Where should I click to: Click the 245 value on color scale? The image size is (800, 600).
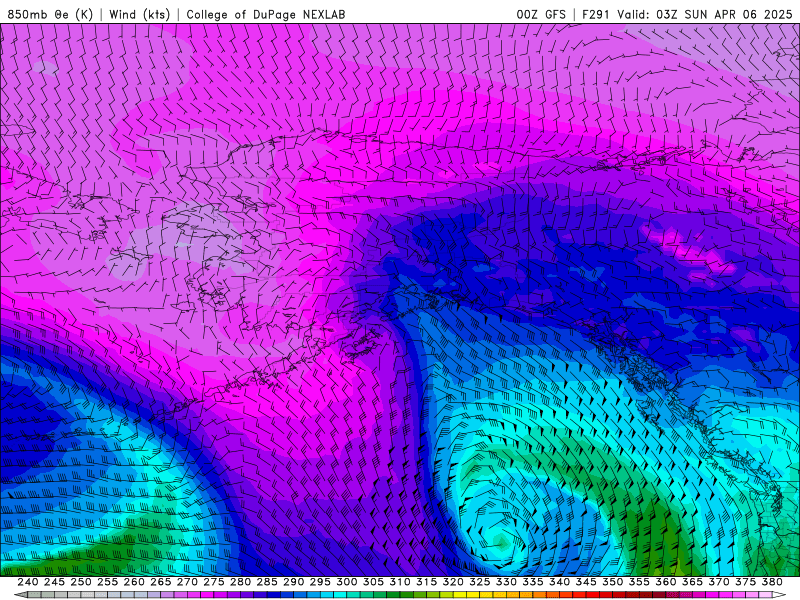(x=54, y=582)
